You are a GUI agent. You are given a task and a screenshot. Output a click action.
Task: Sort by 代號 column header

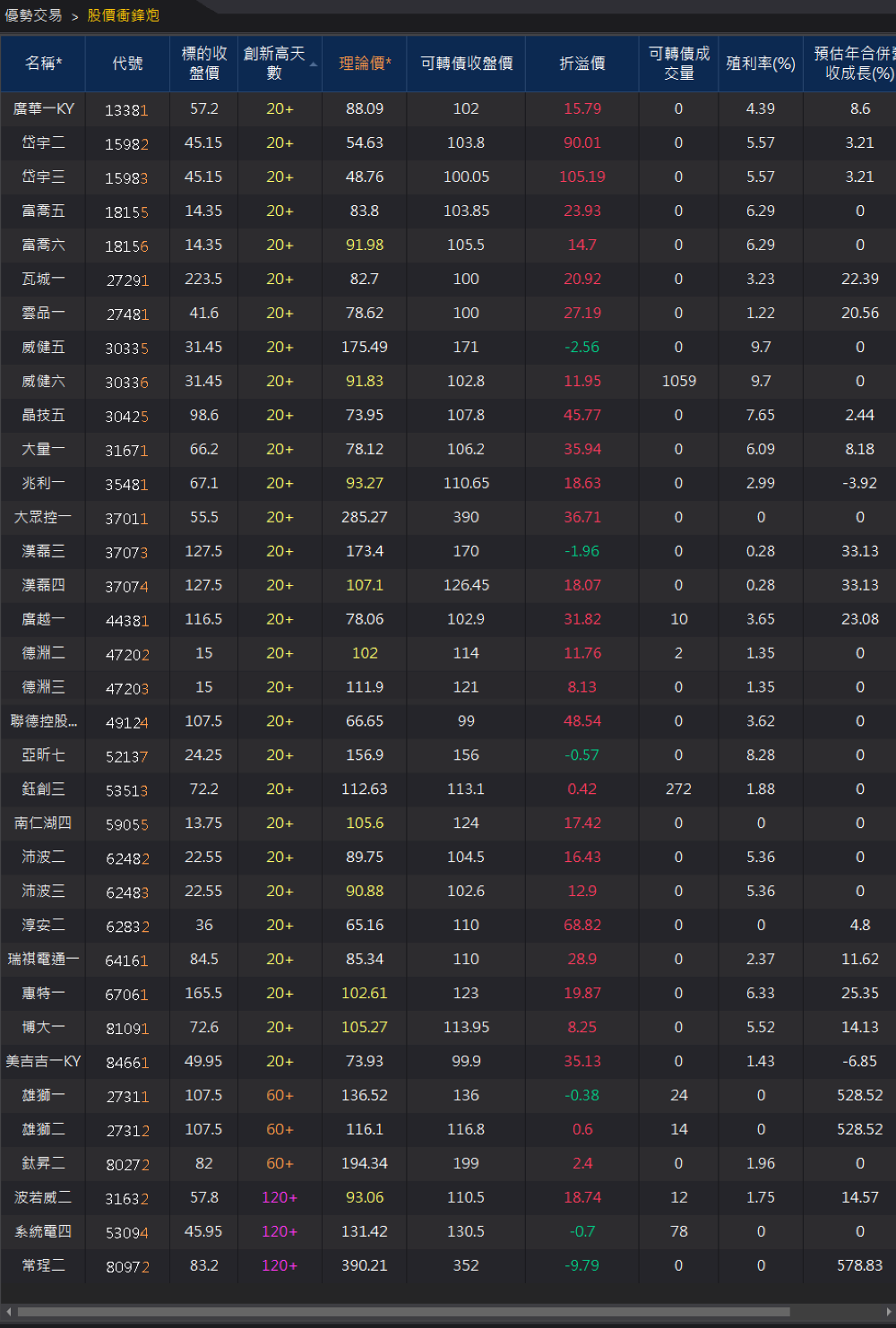tap(127, 63)
